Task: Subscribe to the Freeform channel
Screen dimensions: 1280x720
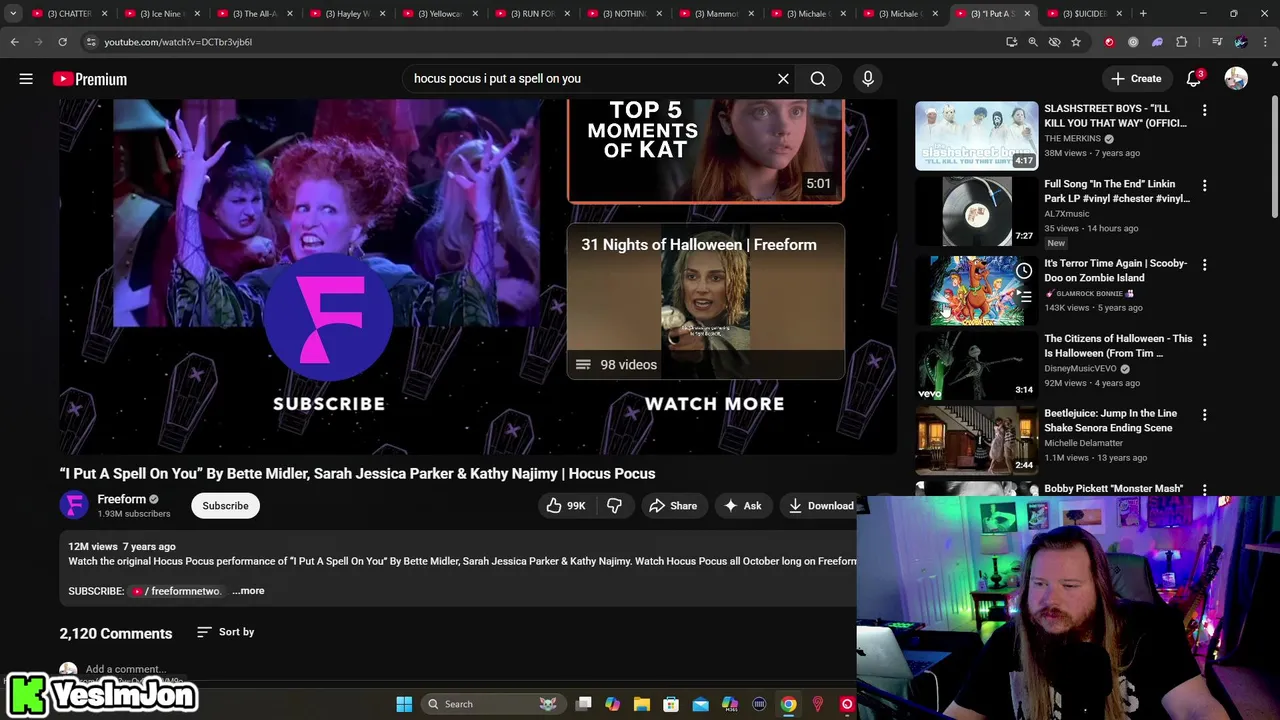Action: point(225,506)
